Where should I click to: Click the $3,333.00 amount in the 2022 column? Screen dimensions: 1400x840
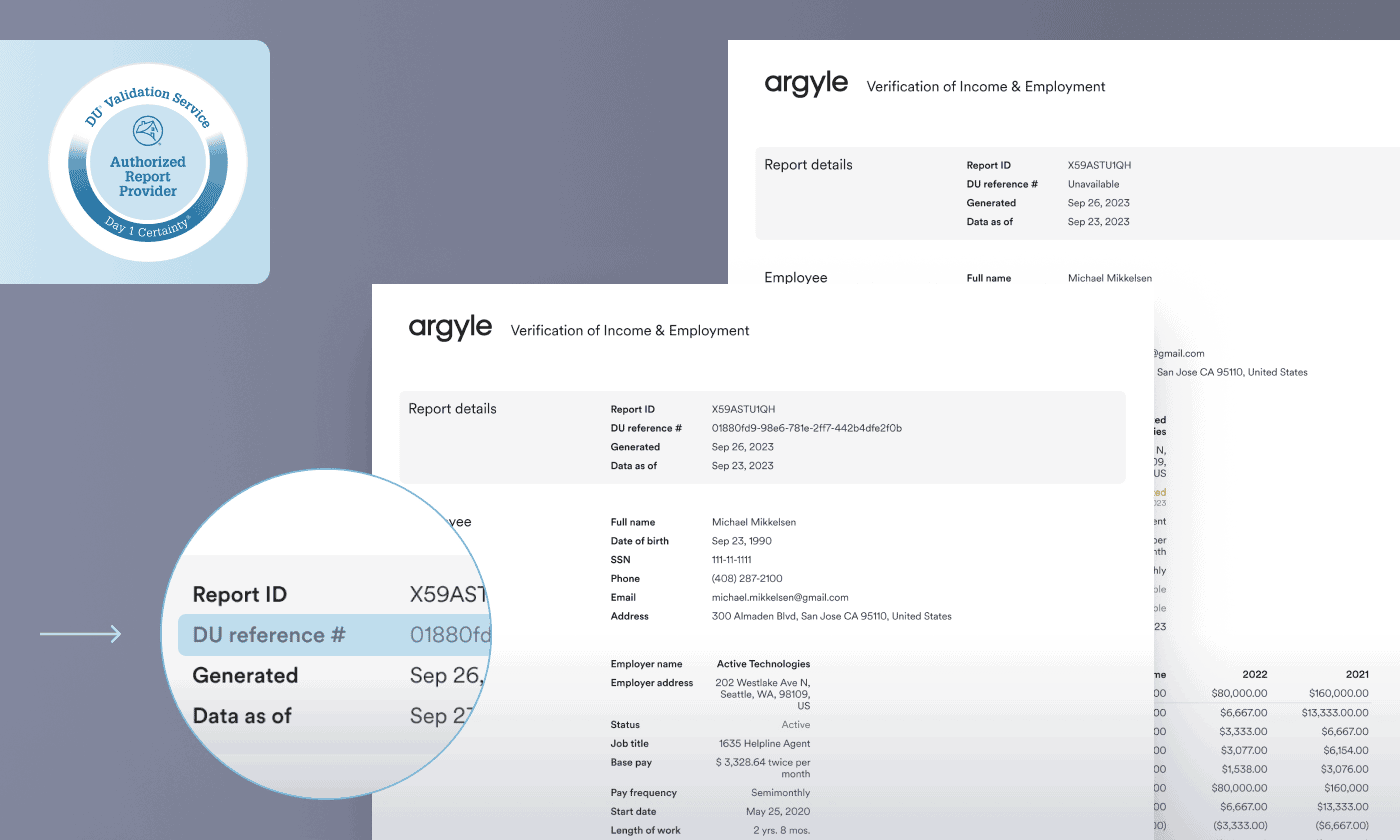[1245, 732]
